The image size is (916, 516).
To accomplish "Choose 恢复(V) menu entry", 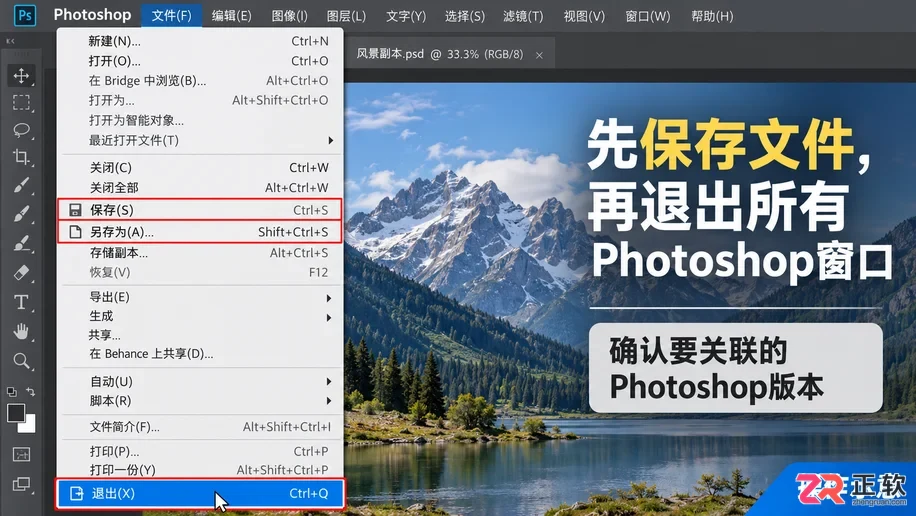I will [200, 272].
